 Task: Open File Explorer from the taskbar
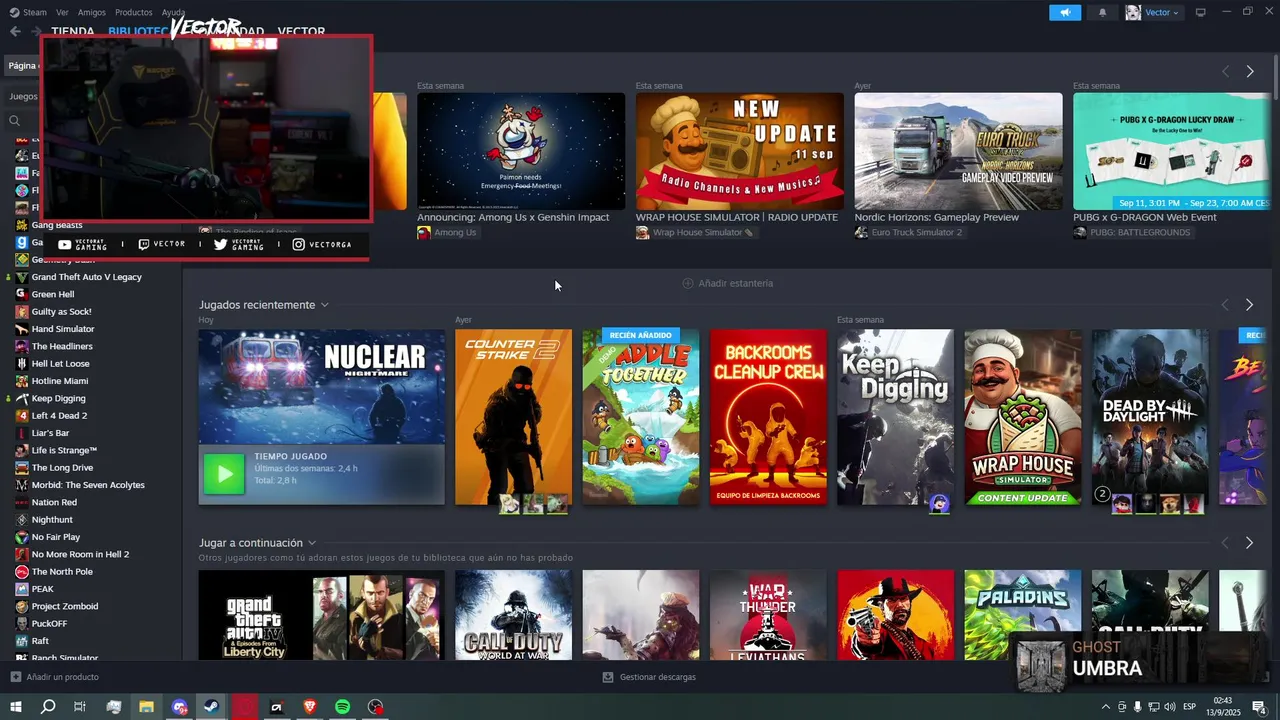click(146, 707)
